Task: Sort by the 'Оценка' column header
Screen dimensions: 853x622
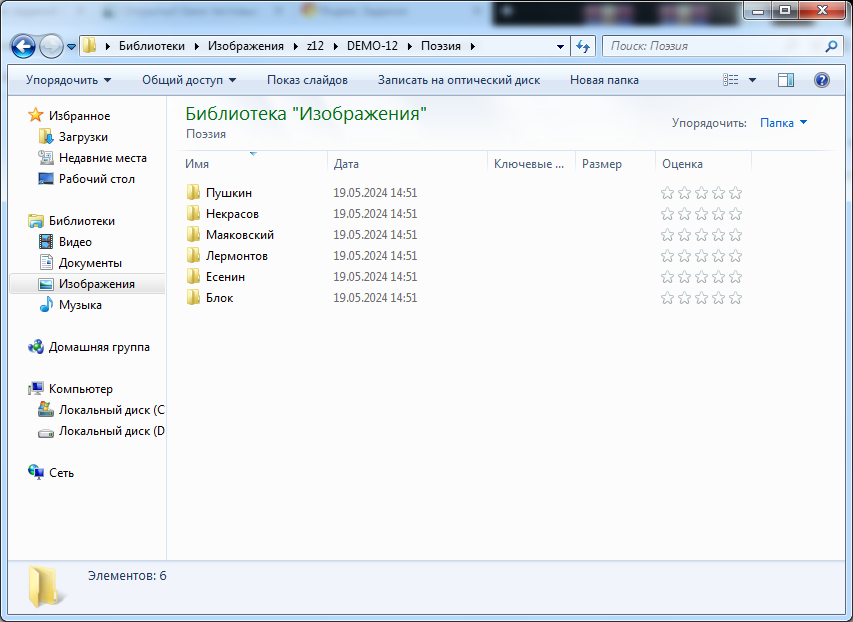Action: click(703, 164)
